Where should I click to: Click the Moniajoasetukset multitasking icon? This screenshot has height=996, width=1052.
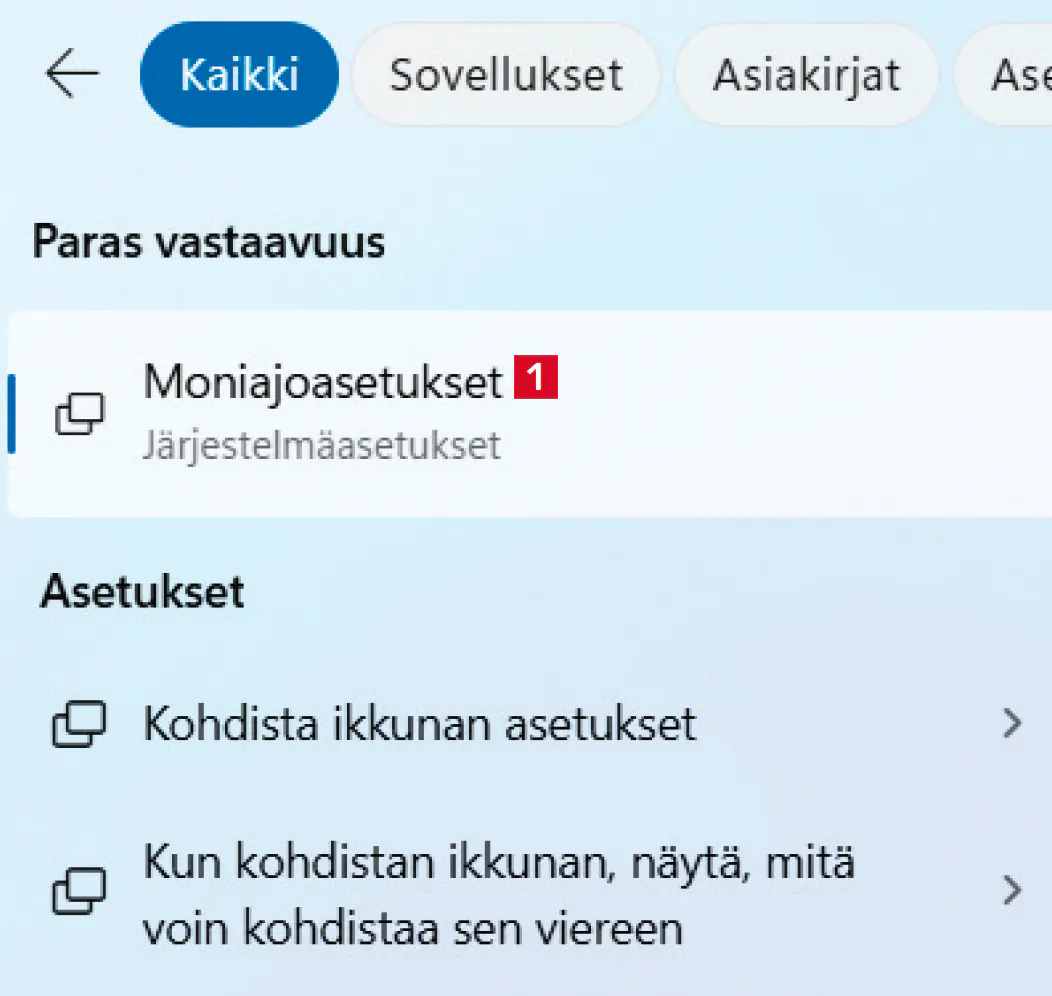(x=80, y=414)
